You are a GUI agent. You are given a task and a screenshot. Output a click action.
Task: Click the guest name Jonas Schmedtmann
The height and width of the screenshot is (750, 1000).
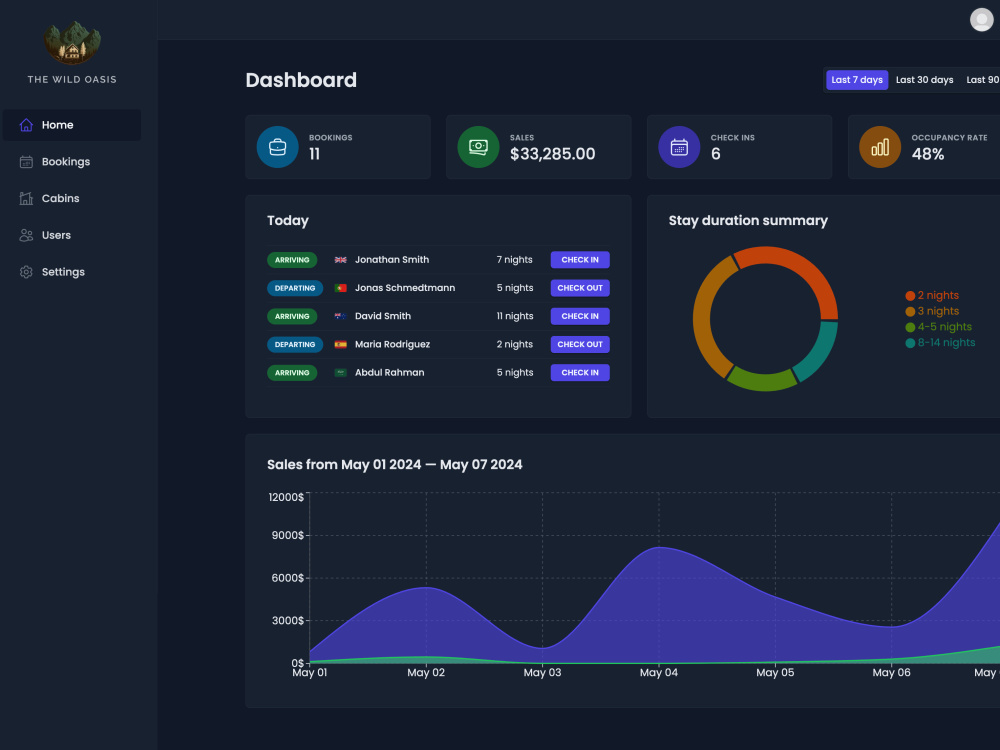pos(405,288)
